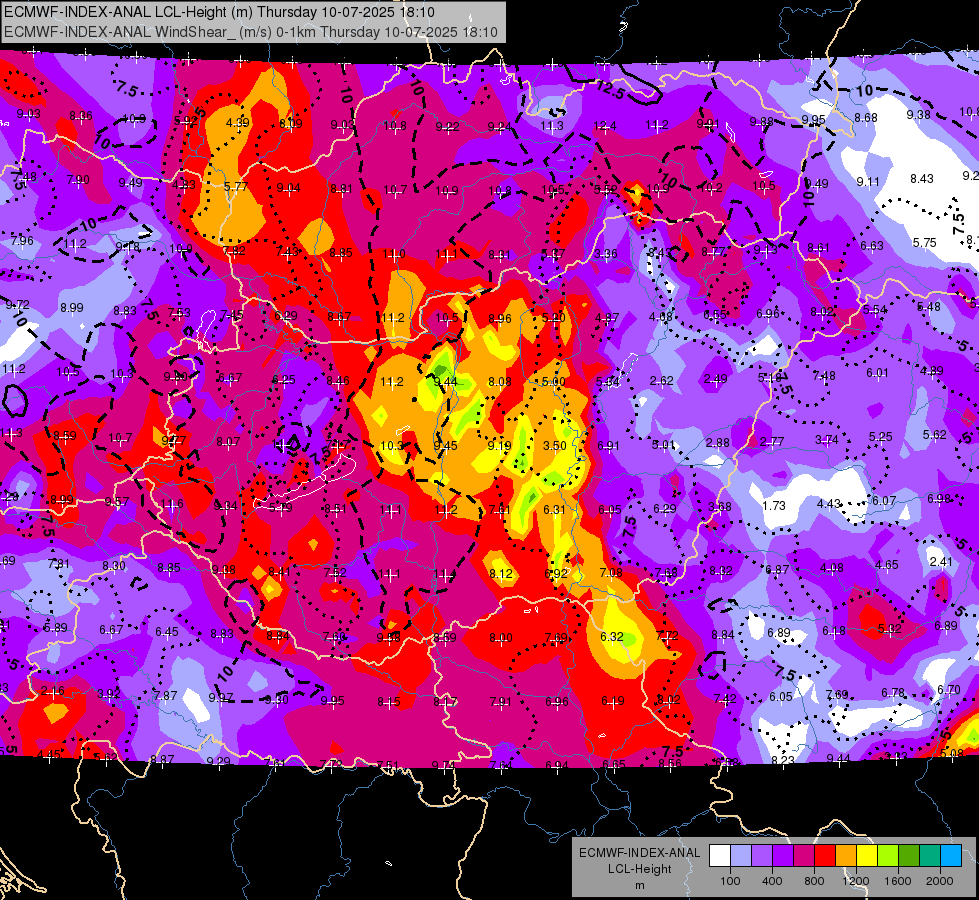Screen dimensions: 979x900
Task: Click the LCL-Height legend title text
Action: (639, 869)
